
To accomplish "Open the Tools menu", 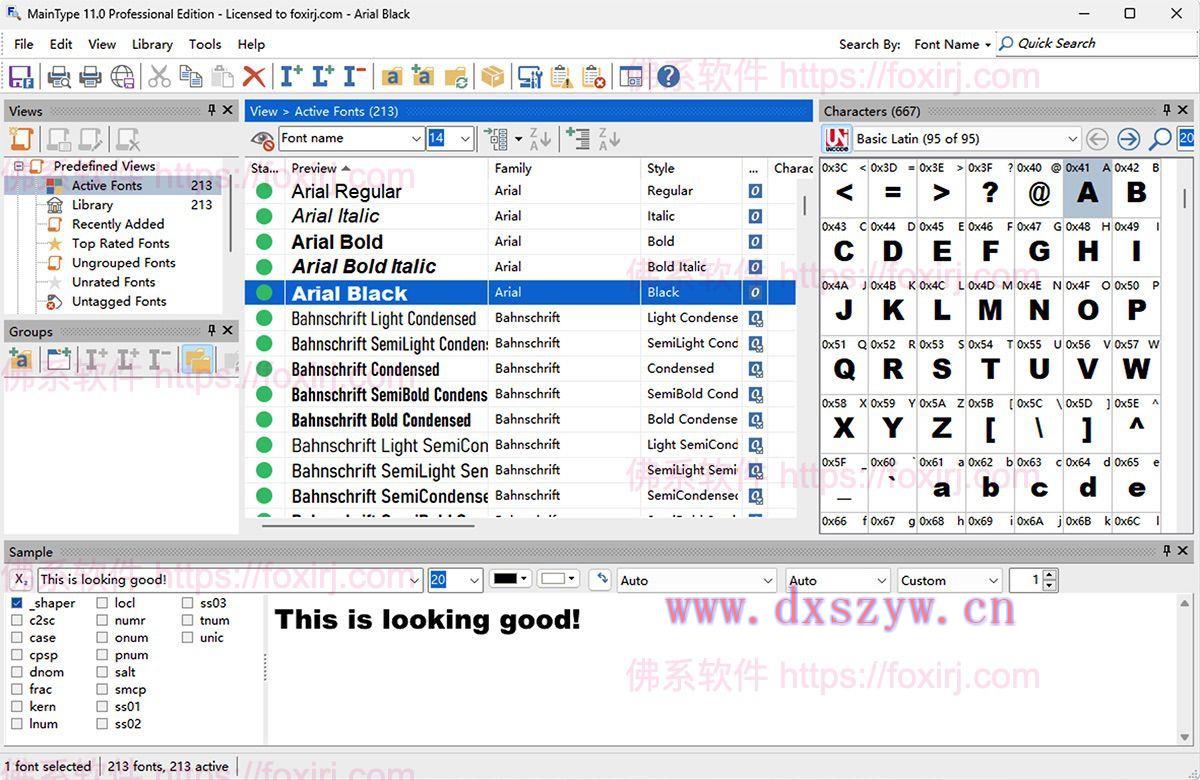I will pos(205,44).
